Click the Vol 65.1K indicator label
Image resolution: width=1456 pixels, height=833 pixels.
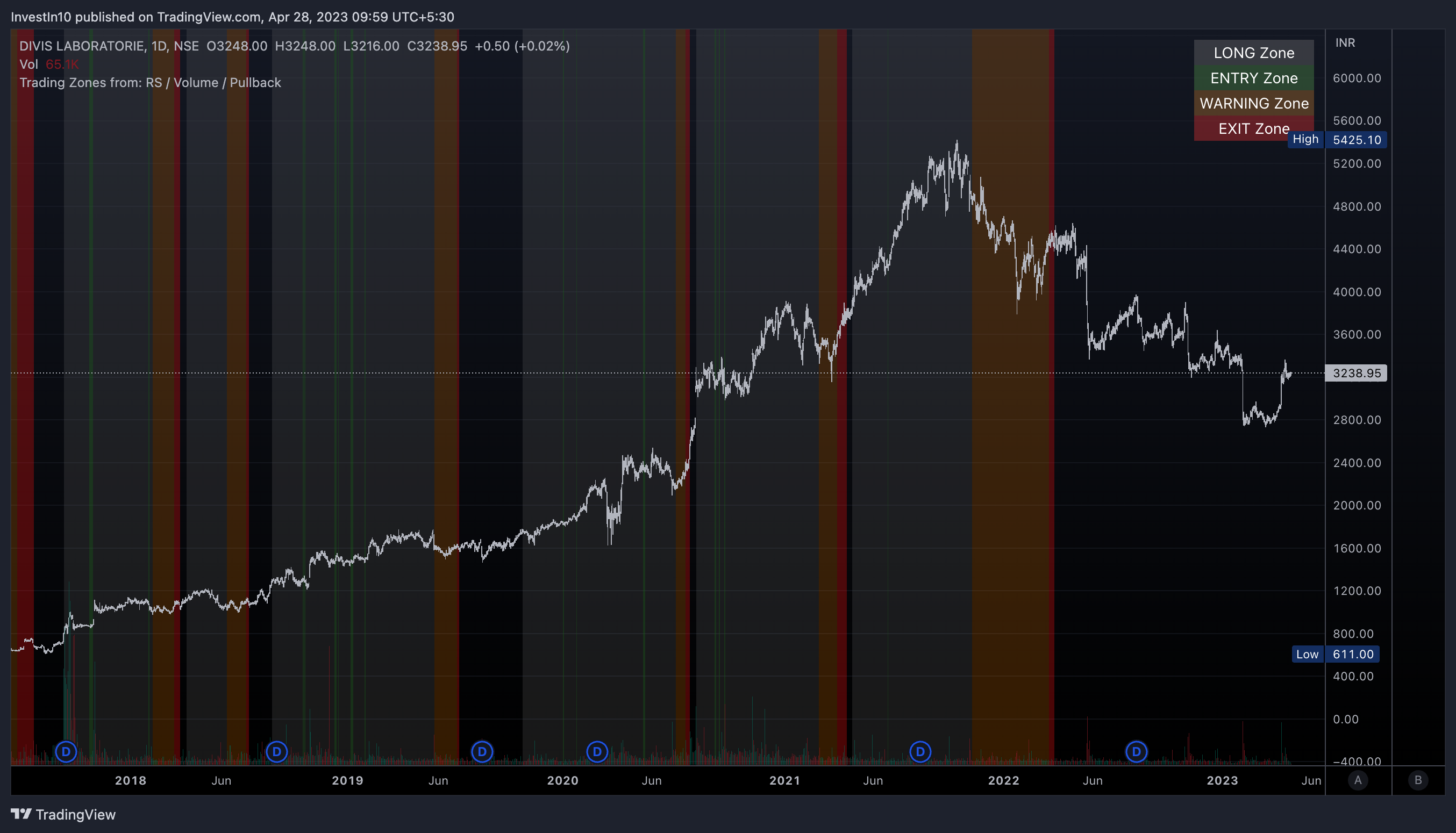pos(49,64)
